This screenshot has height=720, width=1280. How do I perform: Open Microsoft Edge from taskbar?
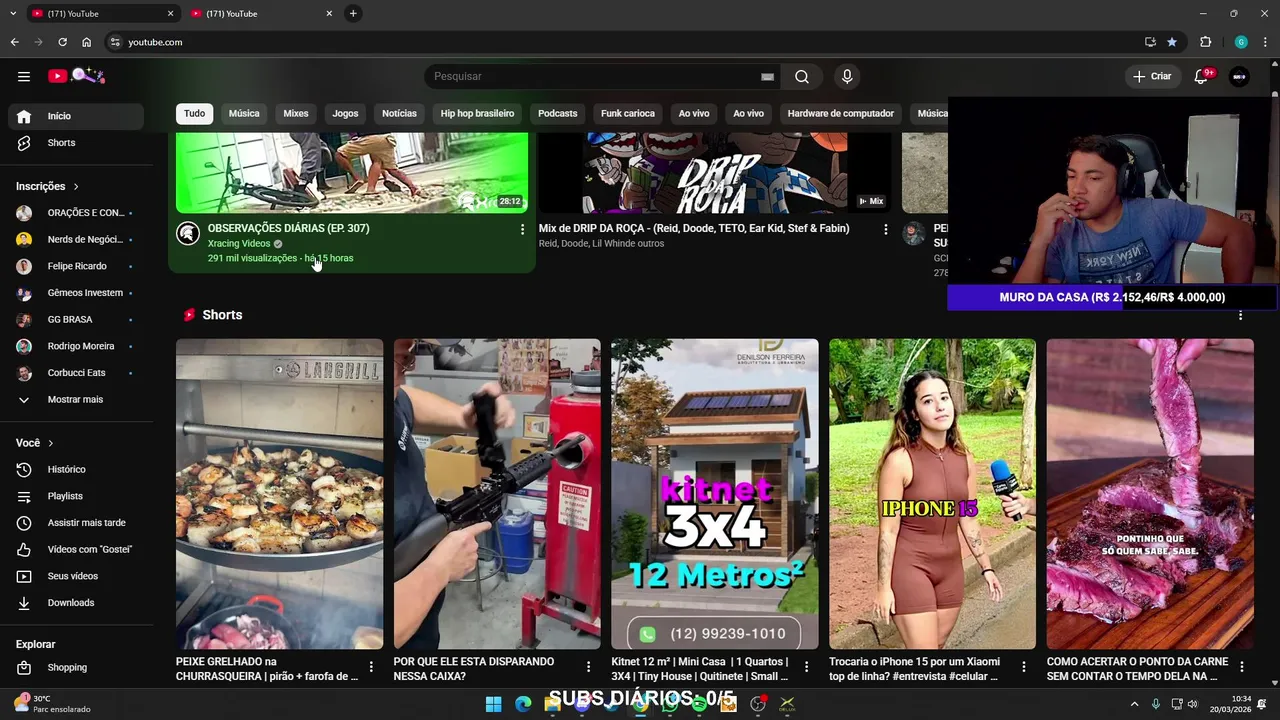[x=523, y=704]
